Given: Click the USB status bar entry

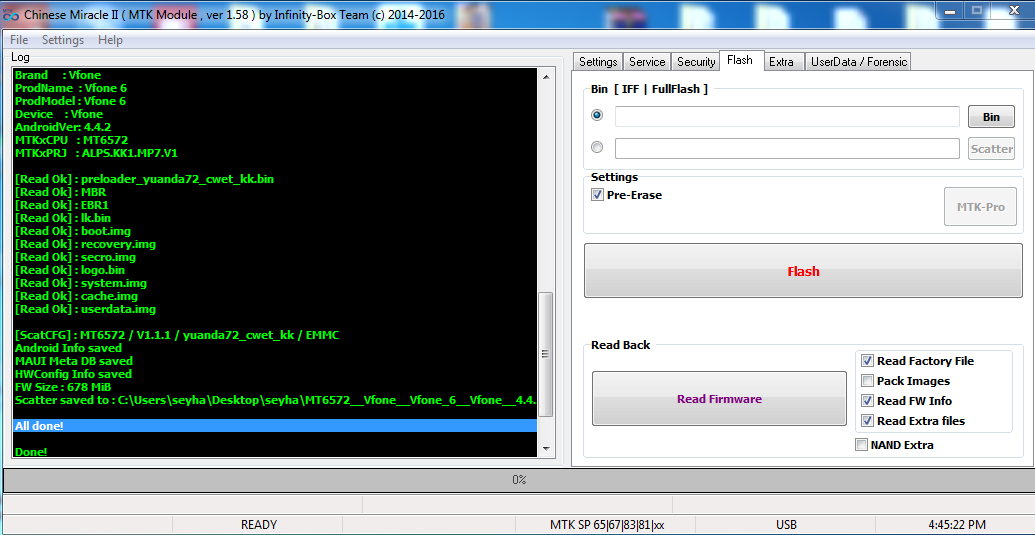Looking at the screenshot, I should (786, 525).
